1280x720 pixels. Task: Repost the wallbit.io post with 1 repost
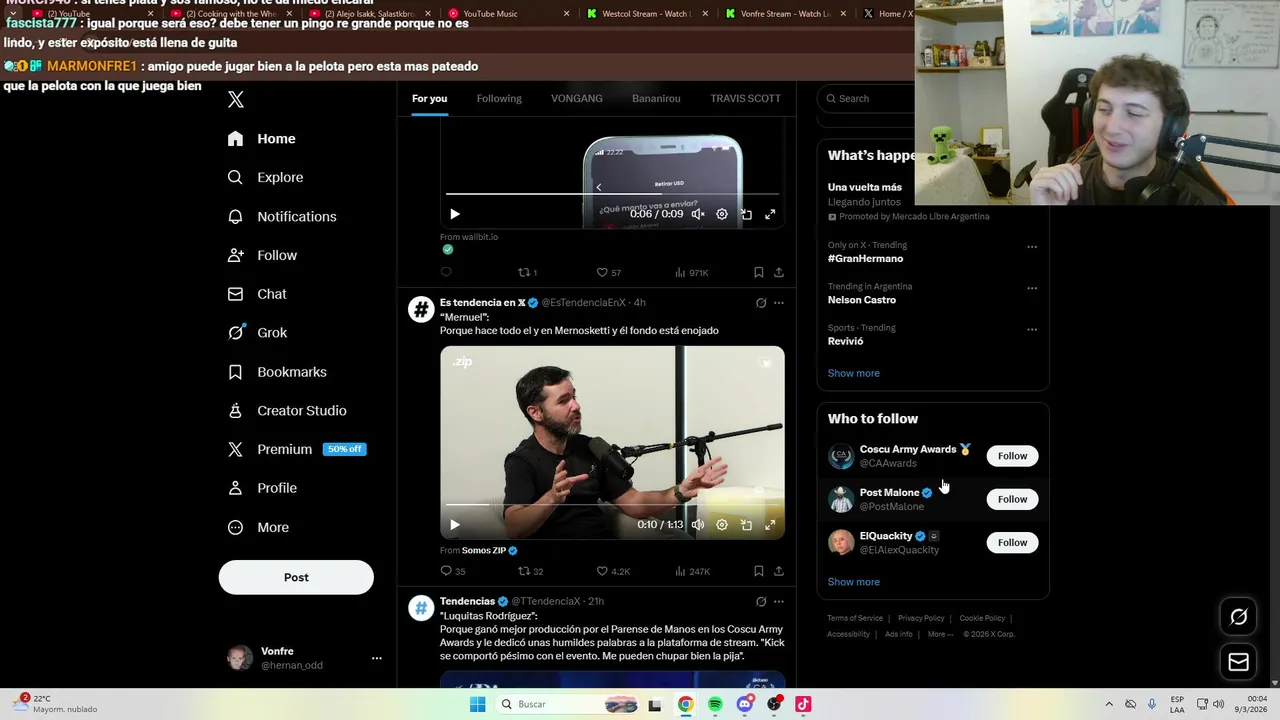tap(527, 272)
